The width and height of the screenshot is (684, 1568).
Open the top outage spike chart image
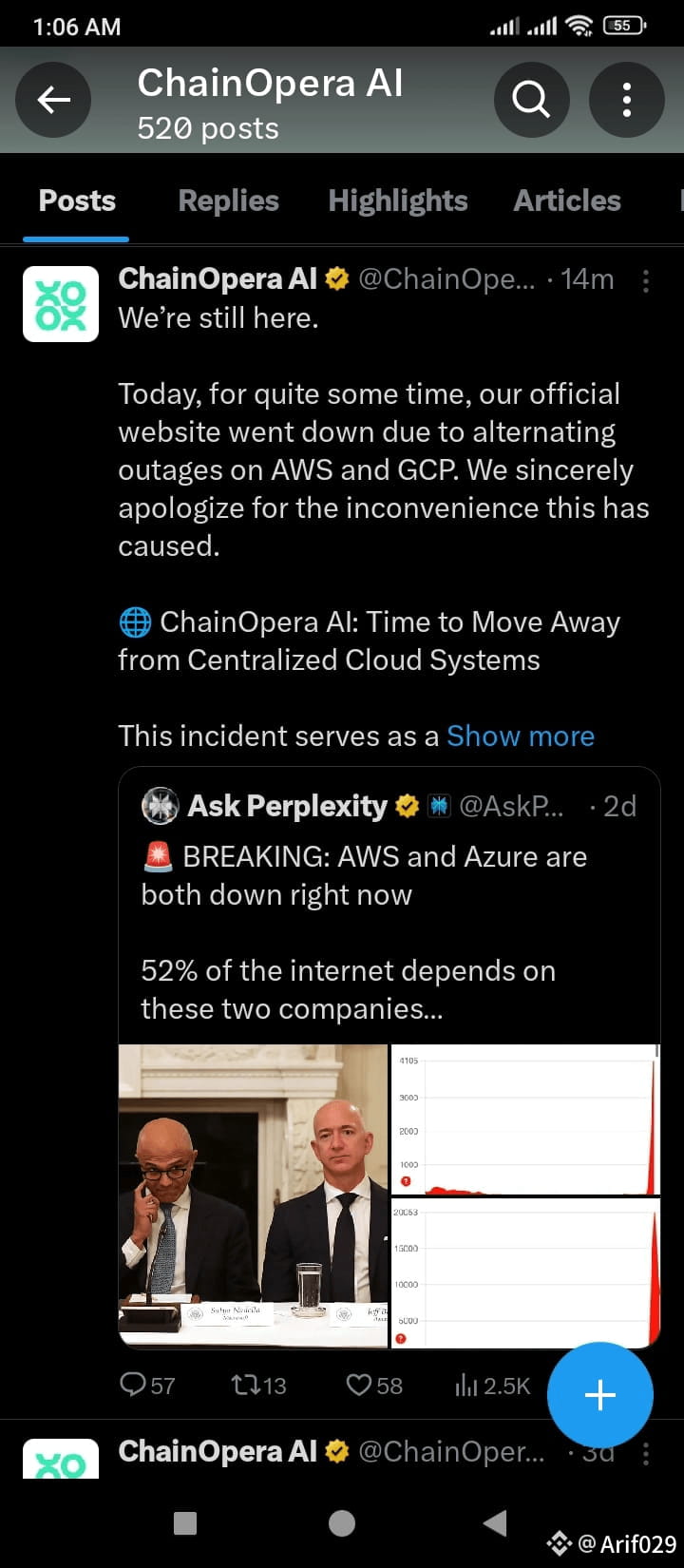(525, 1119)
